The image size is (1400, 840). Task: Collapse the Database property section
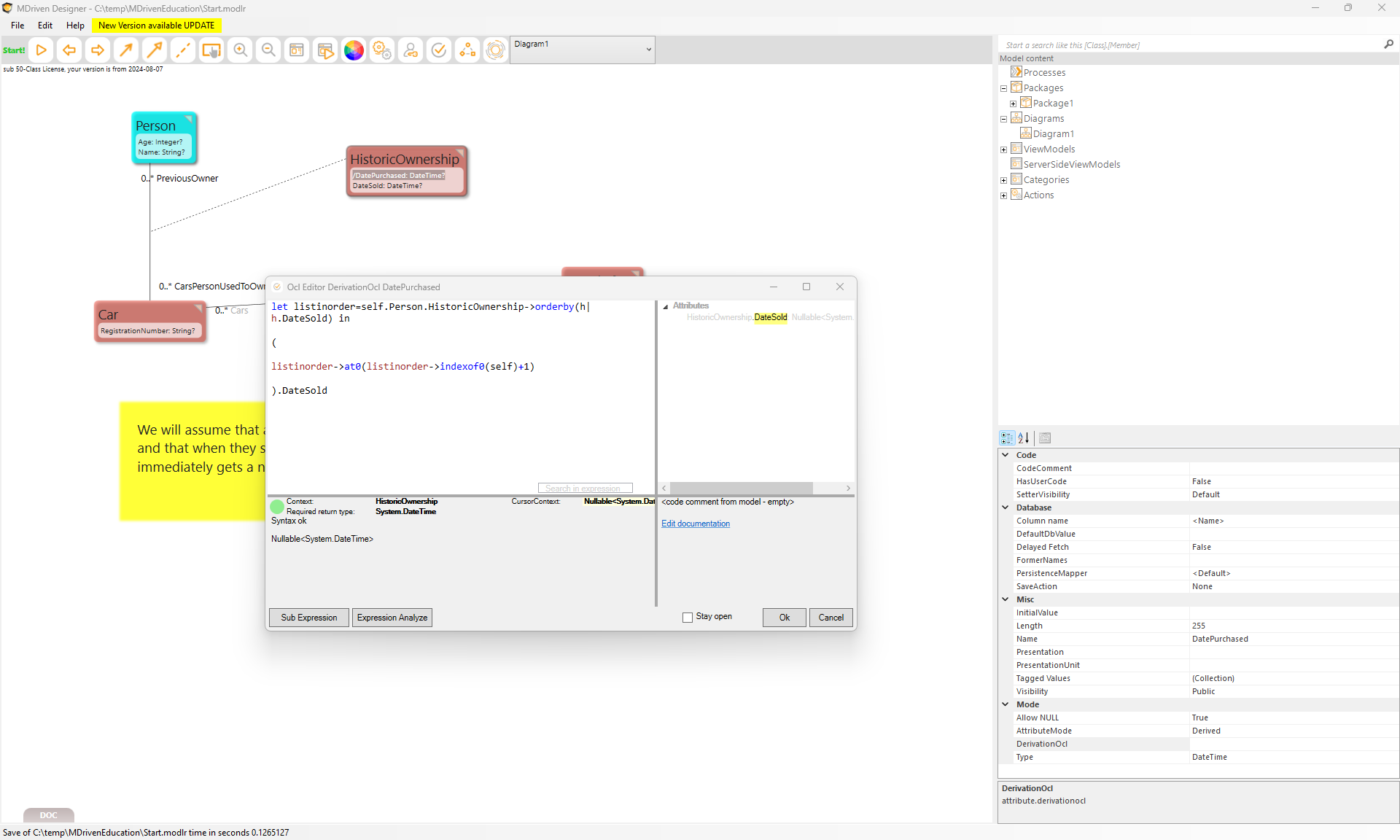(1006, 507)
